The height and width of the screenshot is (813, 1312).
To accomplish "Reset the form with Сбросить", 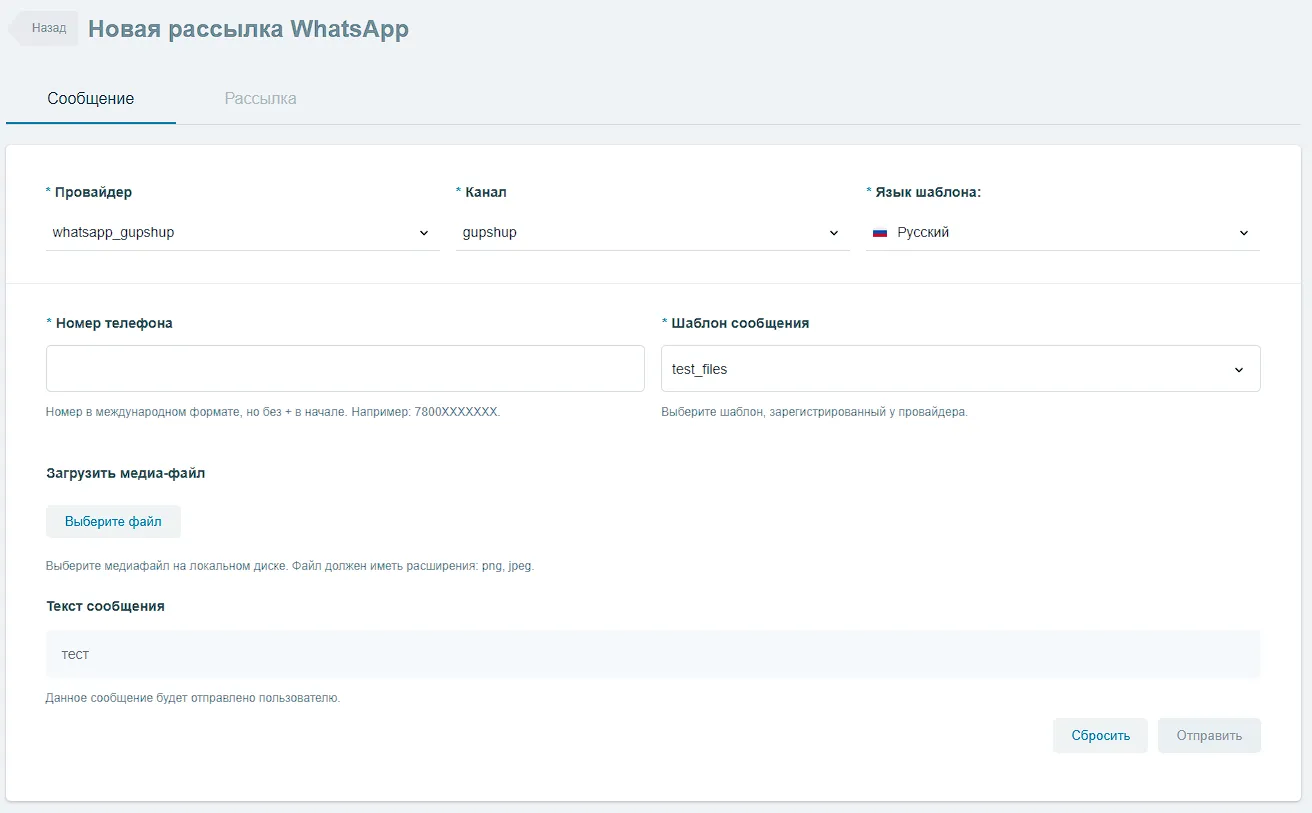I will (1100, 735).
